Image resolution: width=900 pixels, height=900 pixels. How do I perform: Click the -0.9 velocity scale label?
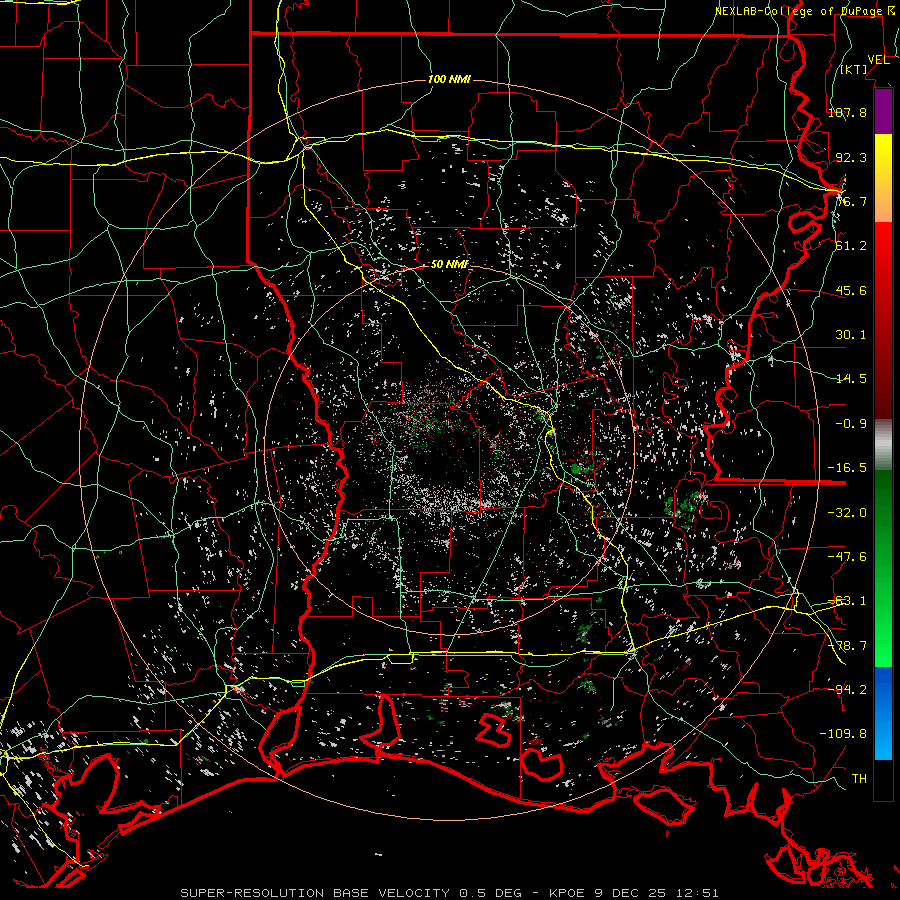851,424
